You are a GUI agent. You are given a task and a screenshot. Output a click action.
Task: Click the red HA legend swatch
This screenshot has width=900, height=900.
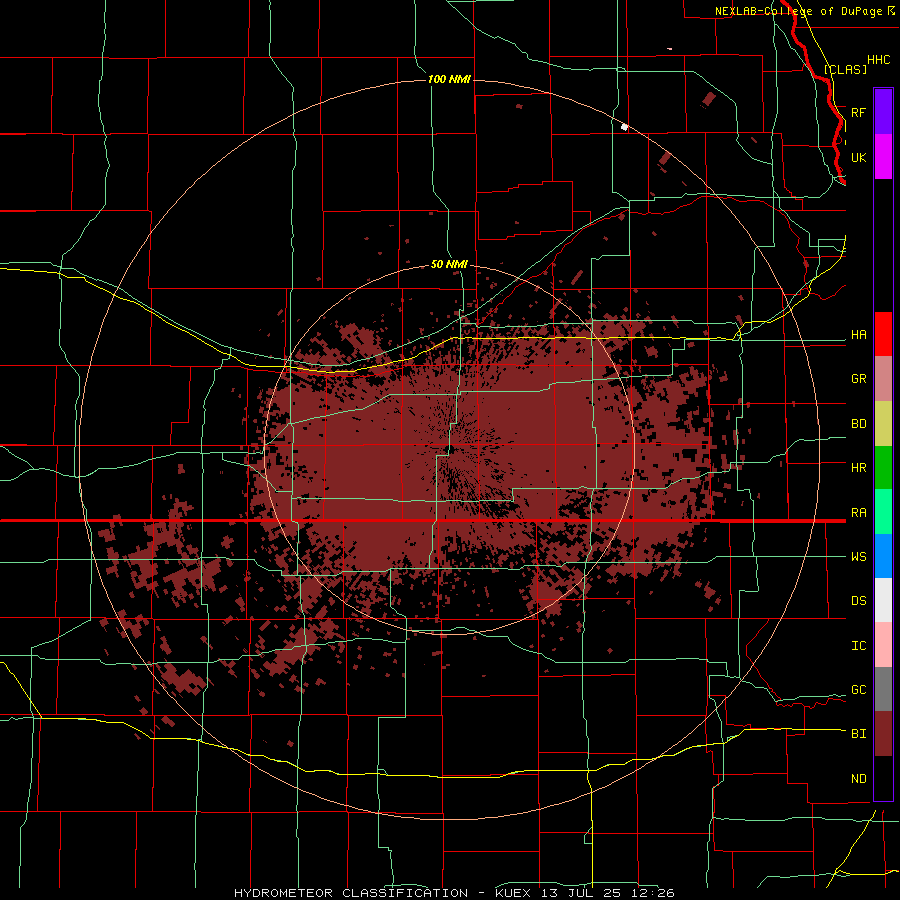coord(883,334)
